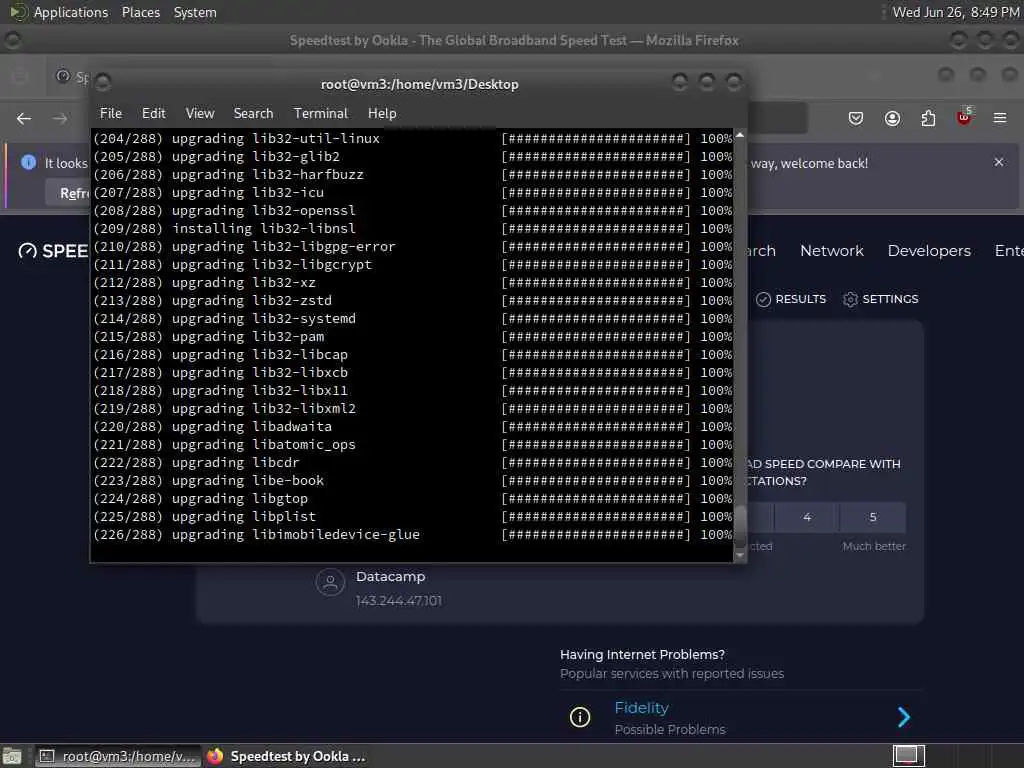Open the Firefox account icon
The image size is (1024, 768).
coord(892,118)
